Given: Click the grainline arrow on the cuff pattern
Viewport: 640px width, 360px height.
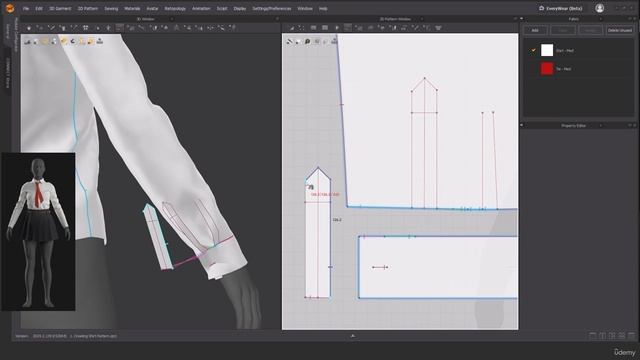Looking at the screenshot, I should click(x=380, y=267).
